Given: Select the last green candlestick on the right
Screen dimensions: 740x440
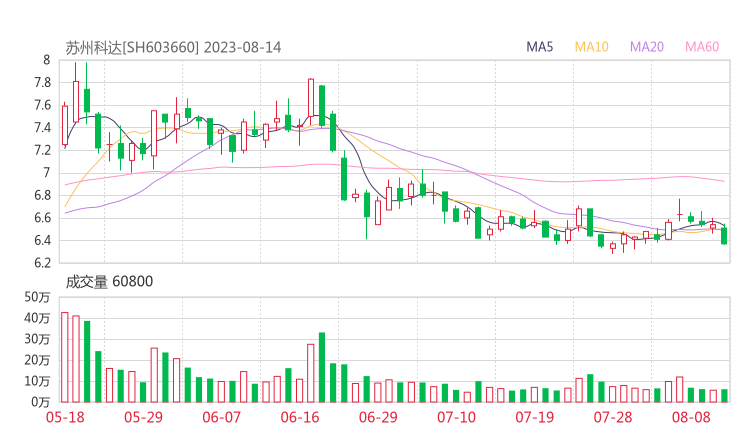Looking at the screenshot, I should (724, 236).
